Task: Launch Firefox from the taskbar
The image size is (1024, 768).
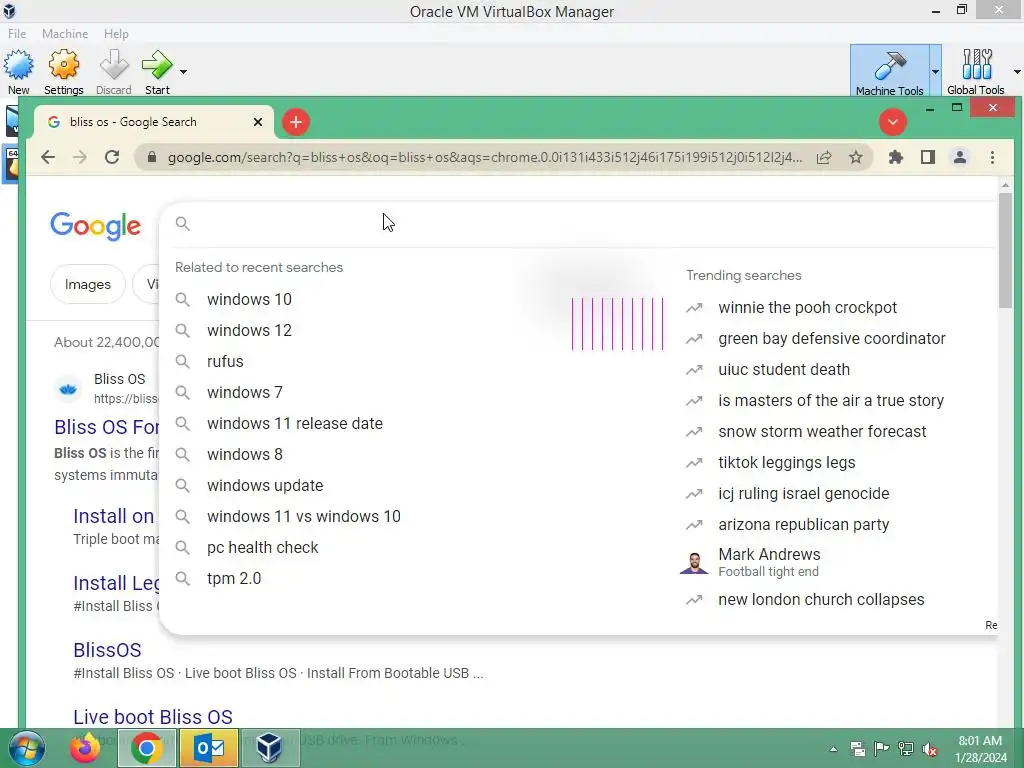Action: click(85, 748)
